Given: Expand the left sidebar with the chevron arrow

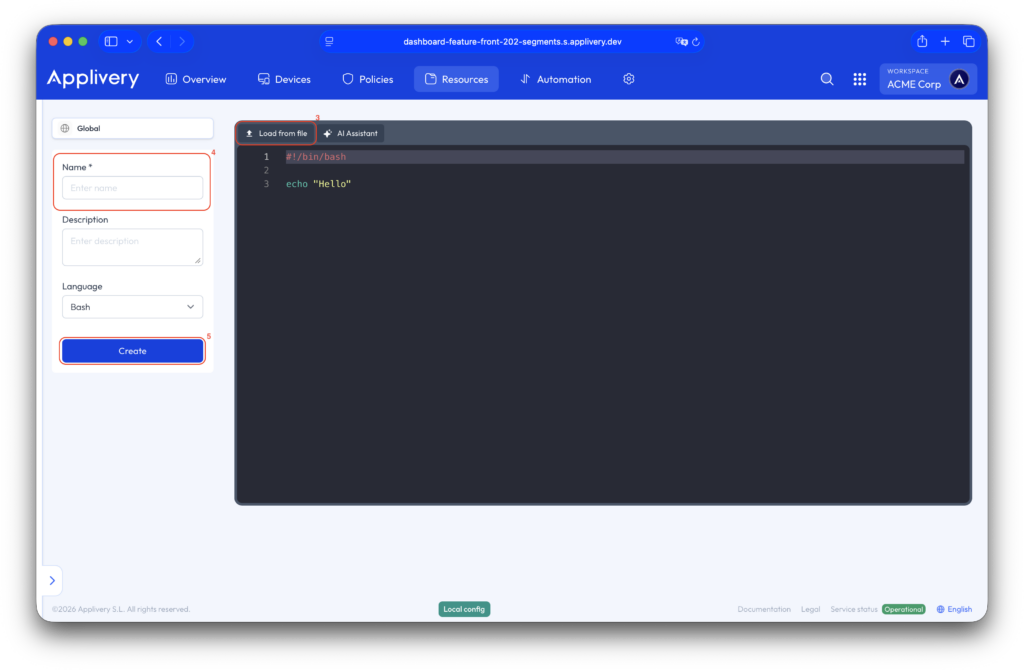Looking at the screenshot, I should (x=52, y=580).
